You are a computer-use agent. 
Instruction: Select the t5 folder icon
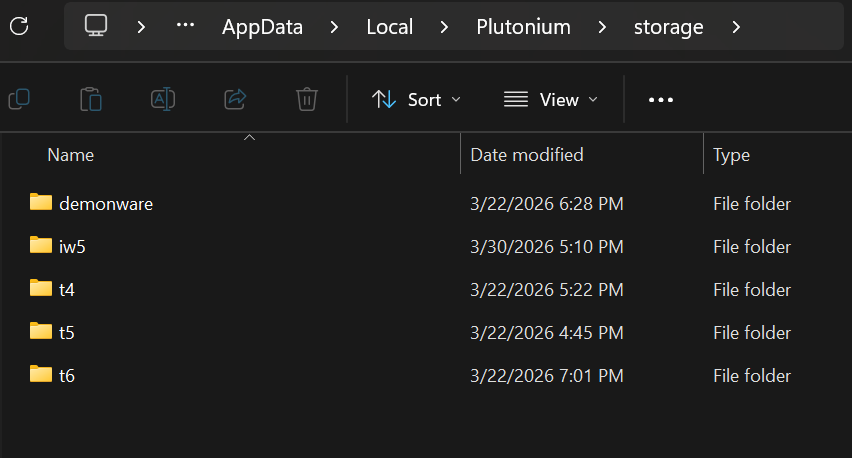(41, 331)
